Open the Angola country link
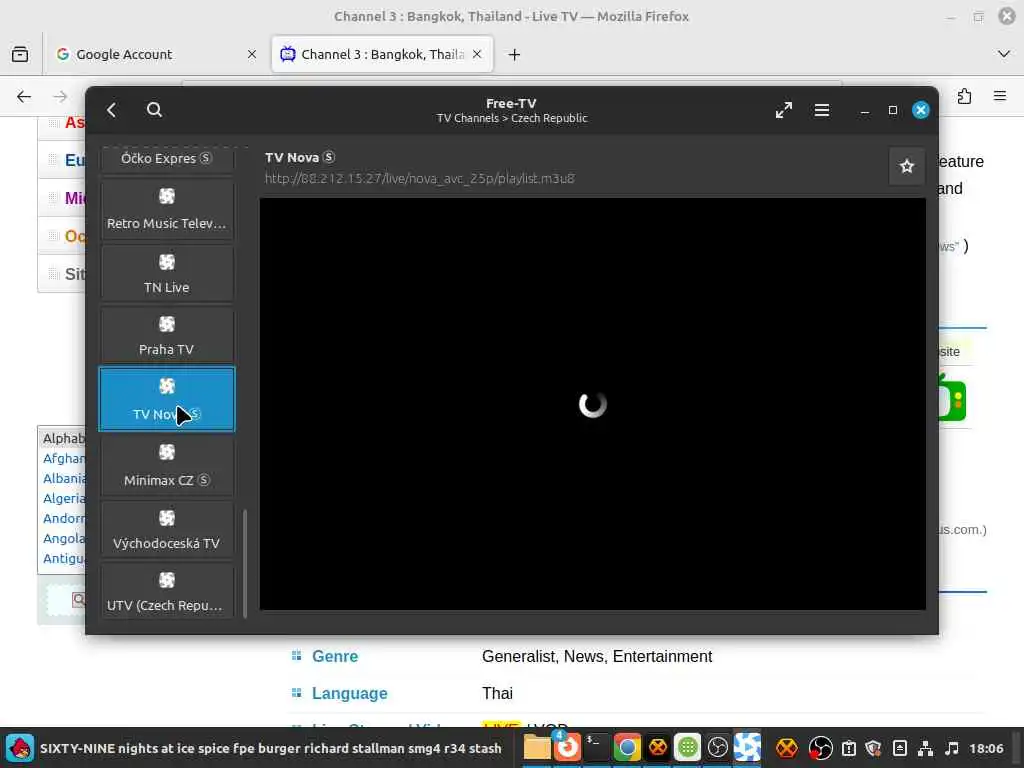This screenshot has height=768, width=1024. pos(64,539)
